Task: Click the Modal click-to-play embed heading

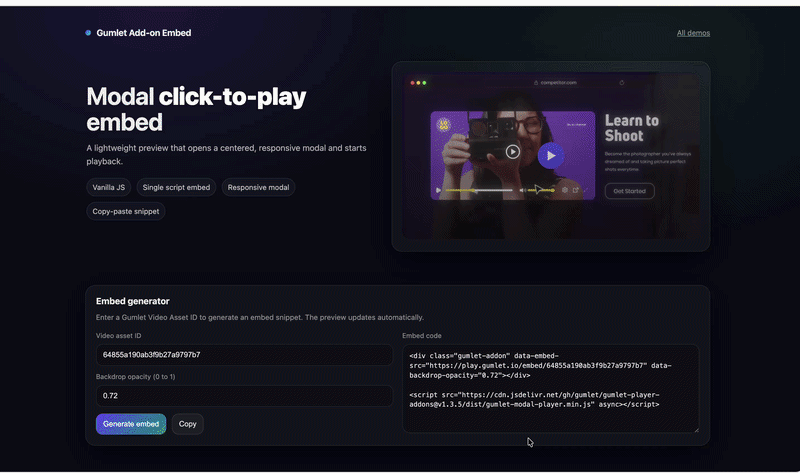Action: 196,109
